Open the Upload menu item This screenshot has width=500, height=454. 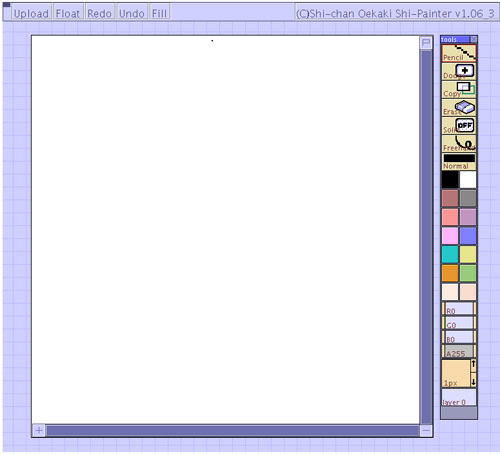coord(31,13)
